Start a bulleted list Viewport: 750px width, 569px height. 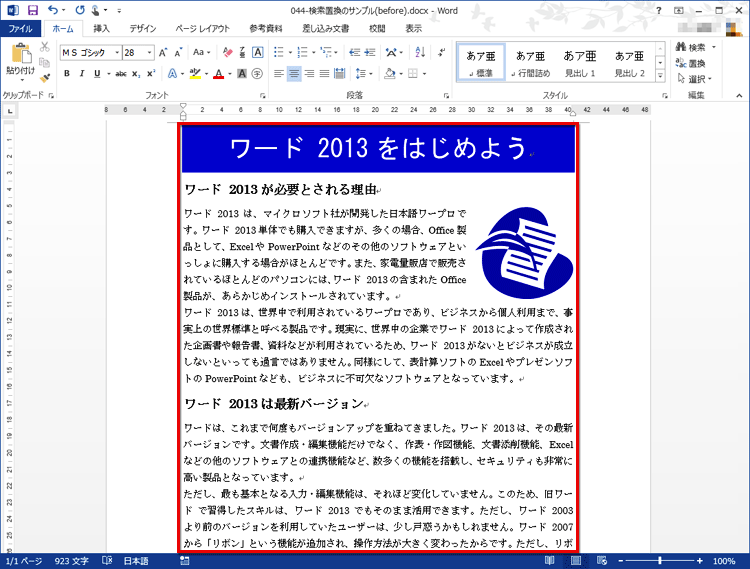coord(278,52)
